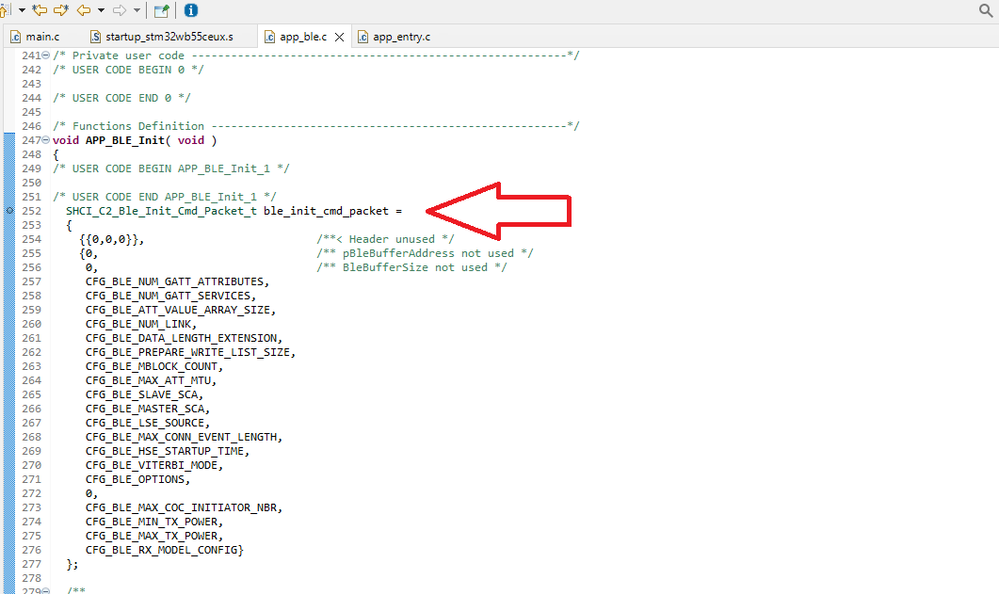This screenshot has height=594, width=999.
Task: Click on APP_BLE_Init function name
Action: pos(125,140)
